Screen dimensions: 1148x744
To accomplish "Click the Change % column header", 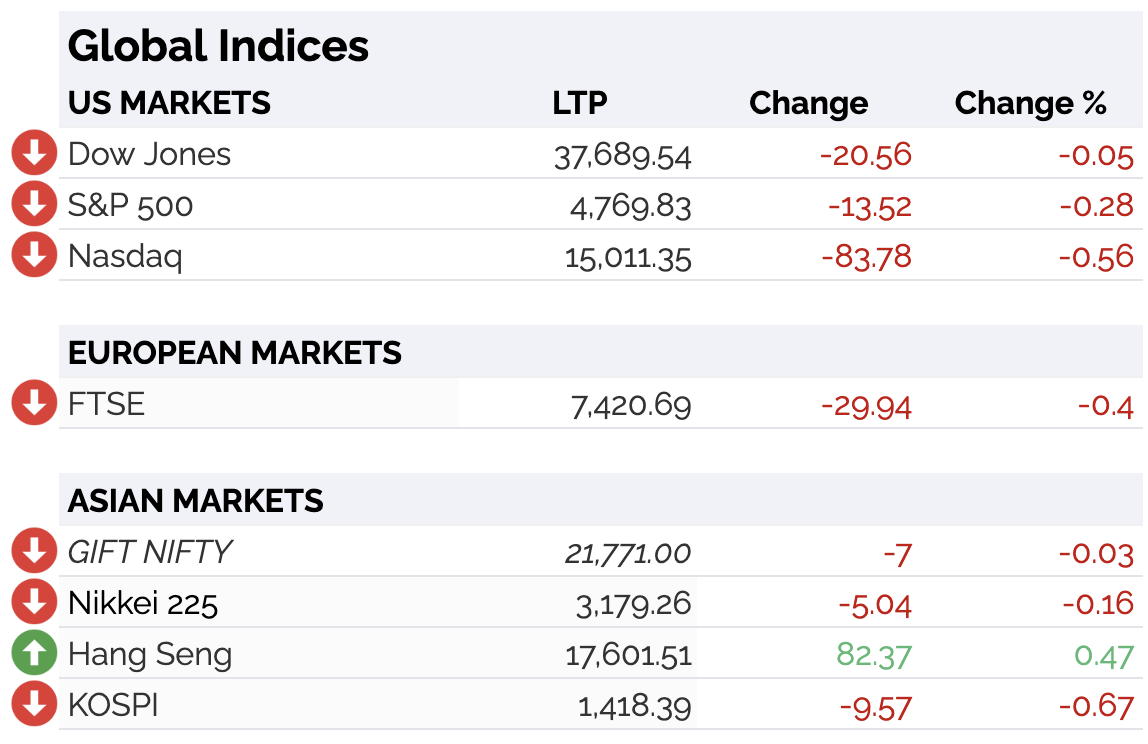I will pyautogui.click(x=1031, y=103).
